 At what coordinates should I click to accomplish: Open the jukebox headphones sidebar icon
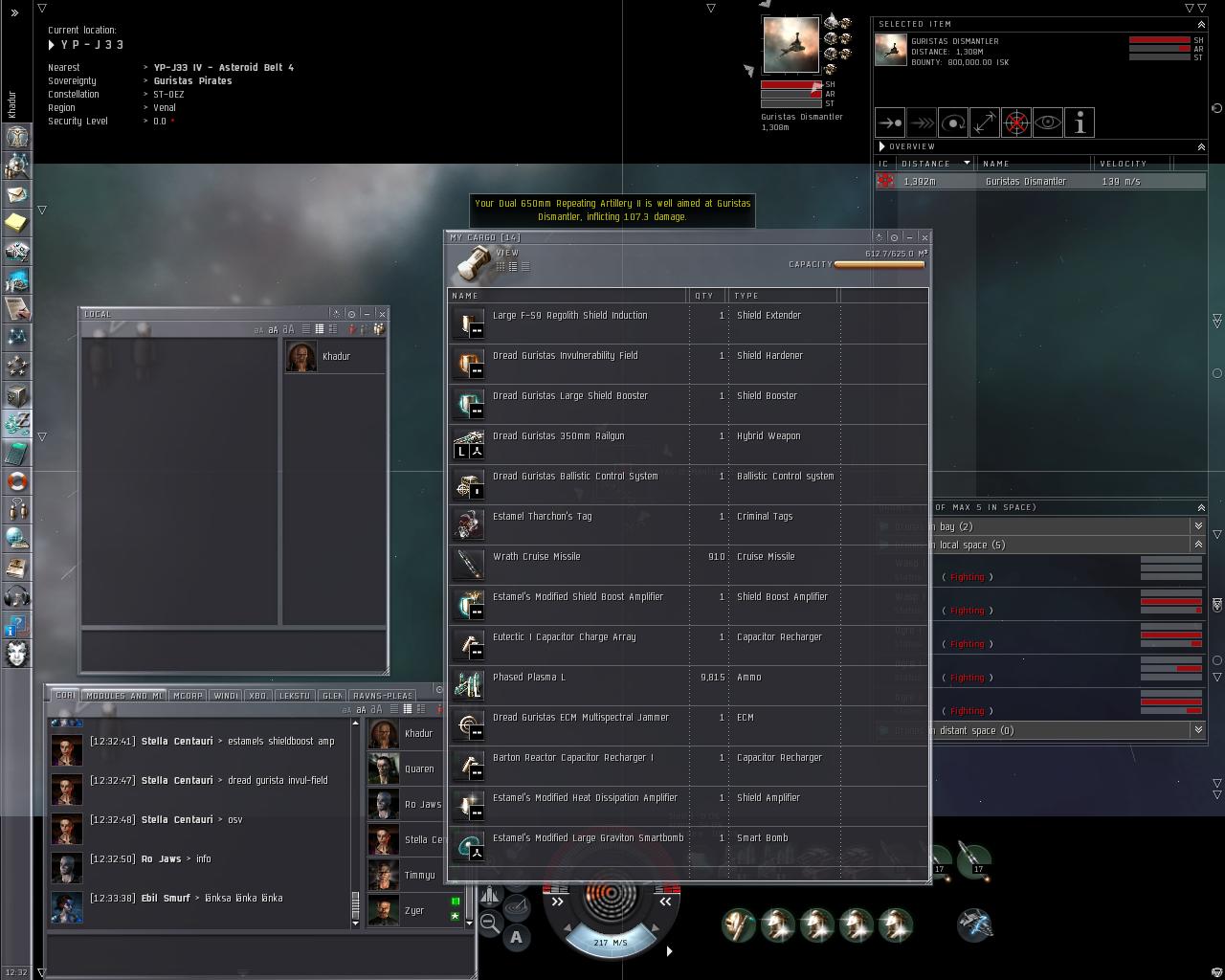pos(17,595)
